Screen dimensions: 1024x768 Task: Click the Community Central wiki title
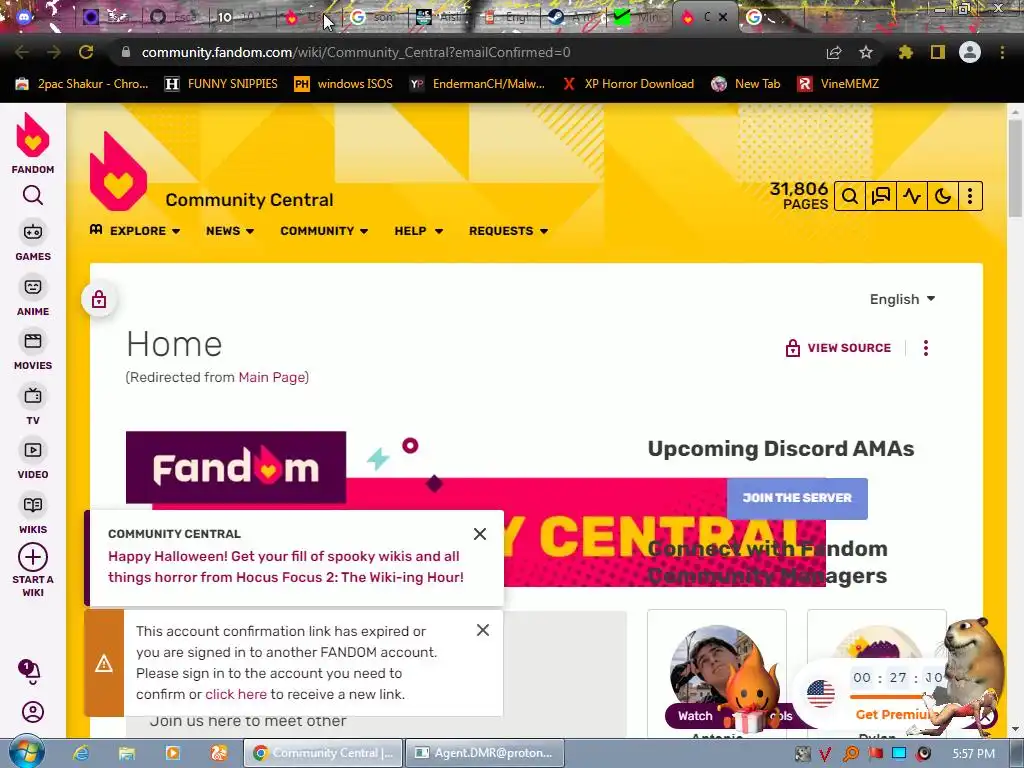249,200
